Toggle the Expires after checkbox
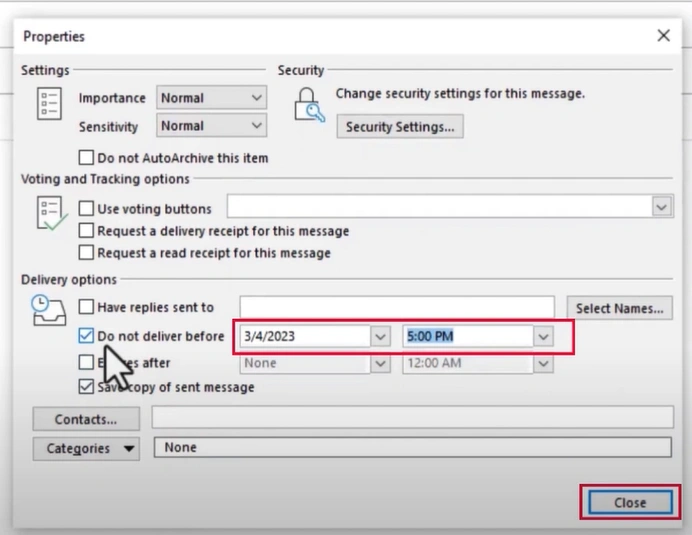This screenshot has height=535, width=692. (x=86, y=362)
